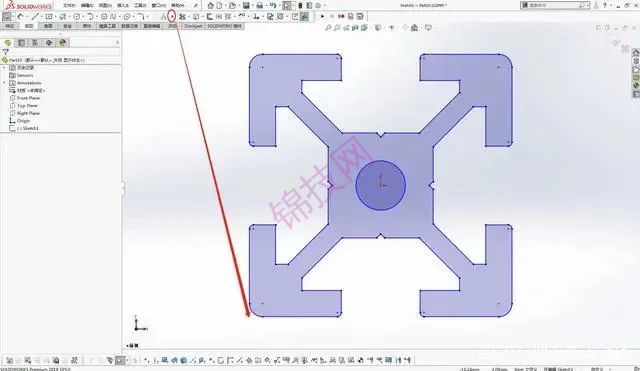Select the Convert Entities tool
The image size is (640, 371).
(196, 16)
